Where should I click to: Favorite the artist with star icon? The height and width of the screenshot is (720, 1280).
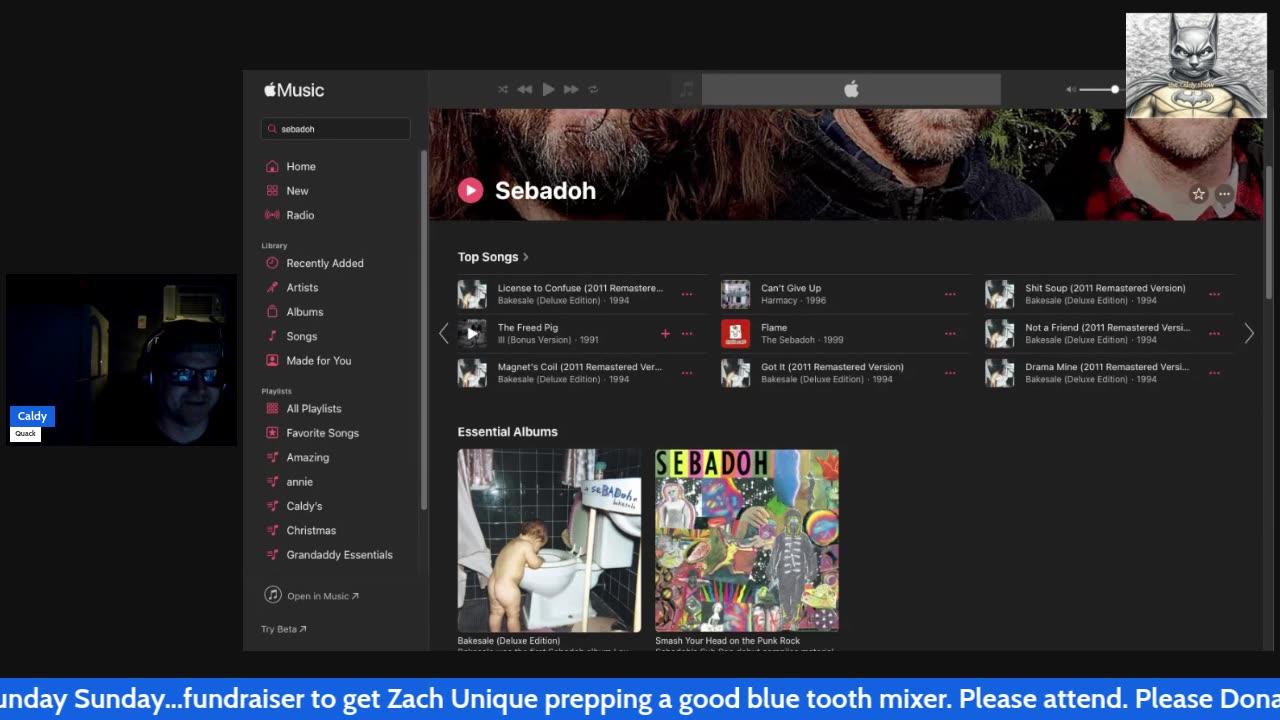[1198, 194]
